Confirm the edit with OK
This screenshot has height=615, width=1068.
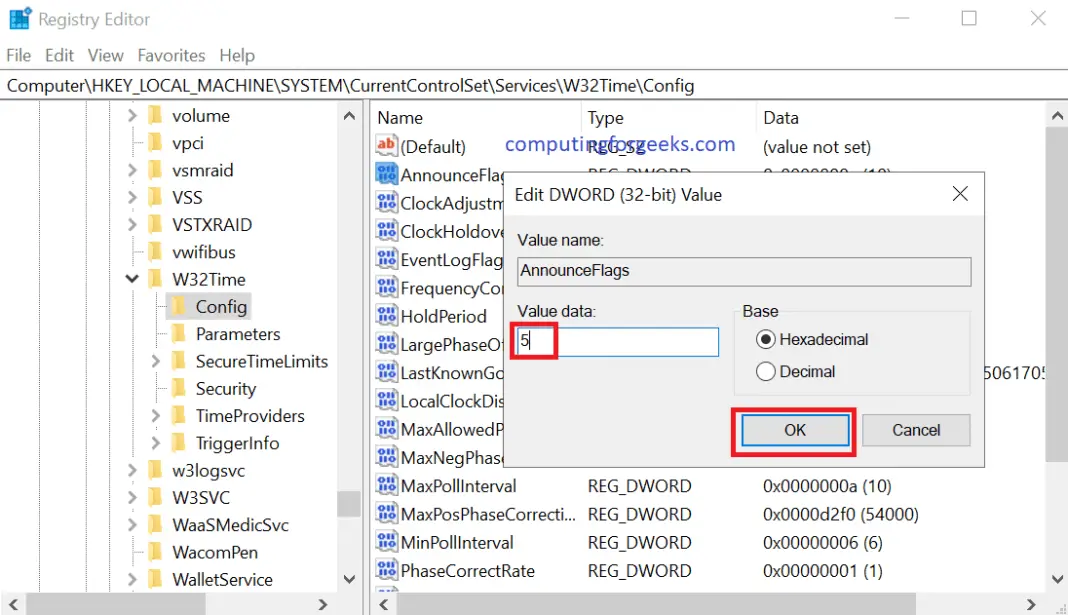[793, 430]
